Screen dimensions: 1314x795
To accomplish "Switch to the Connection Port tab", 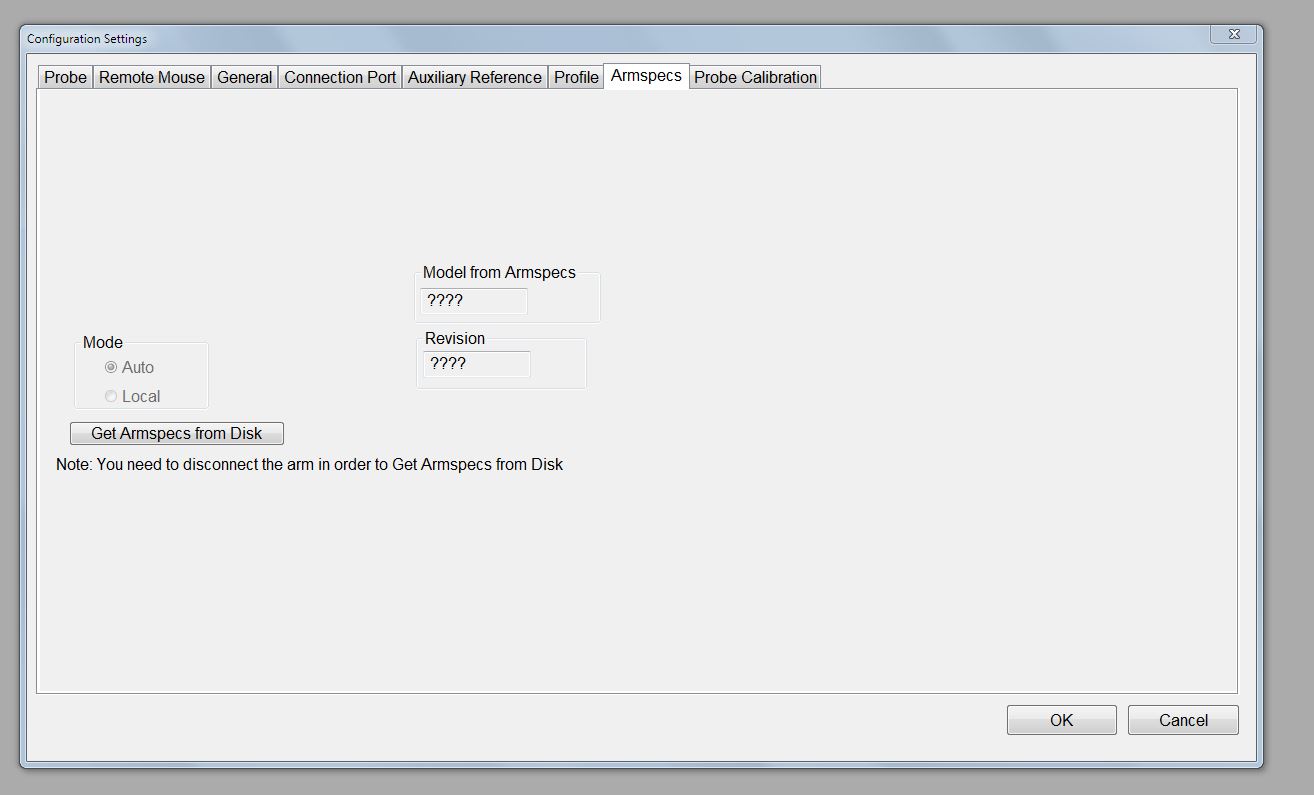I will pyautogui.click(x=339, y=77).
